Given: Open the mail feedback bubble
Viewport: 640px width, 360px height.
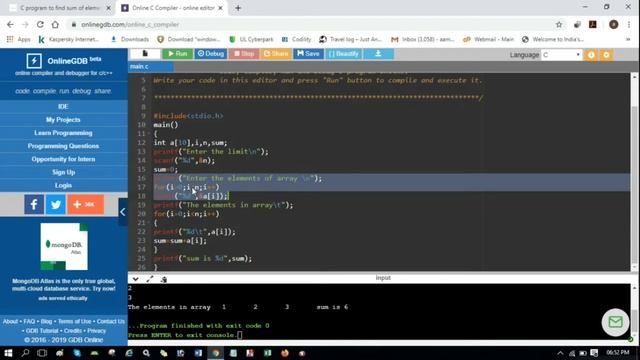Looking at the screenshot, I should coord(615,322).
